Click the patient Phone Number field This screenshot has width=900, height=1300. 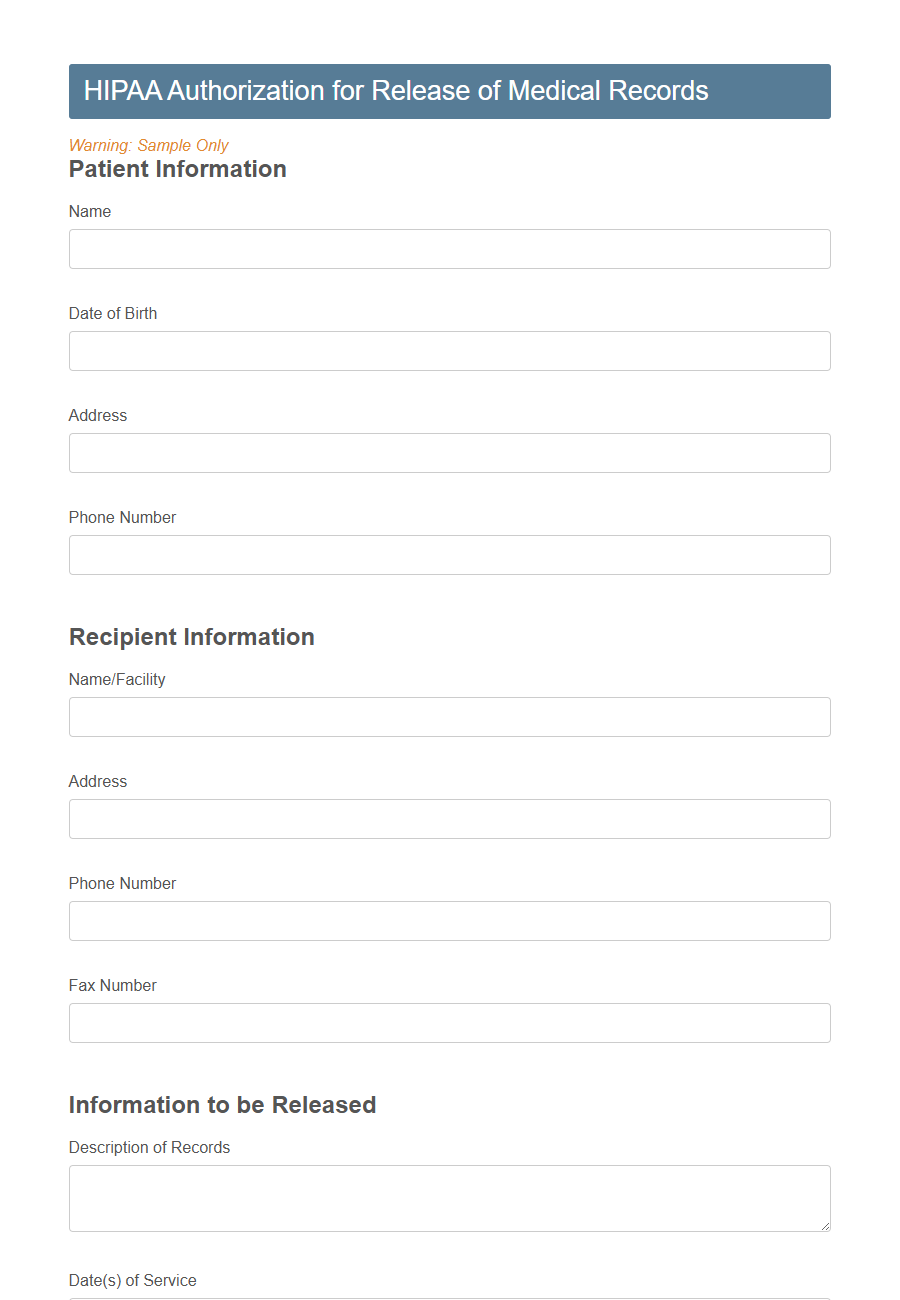click(x=449, y=554)
